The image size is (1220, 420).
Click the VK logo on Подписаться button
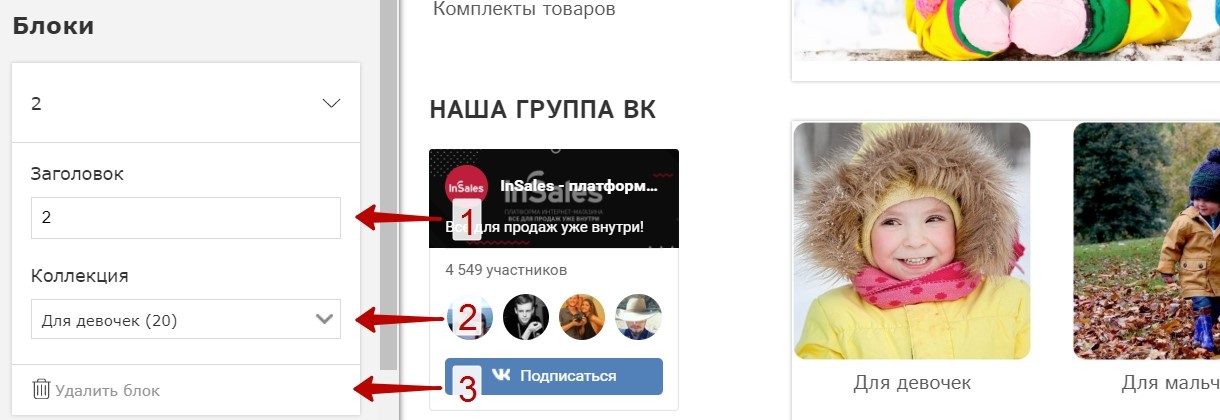501,376
